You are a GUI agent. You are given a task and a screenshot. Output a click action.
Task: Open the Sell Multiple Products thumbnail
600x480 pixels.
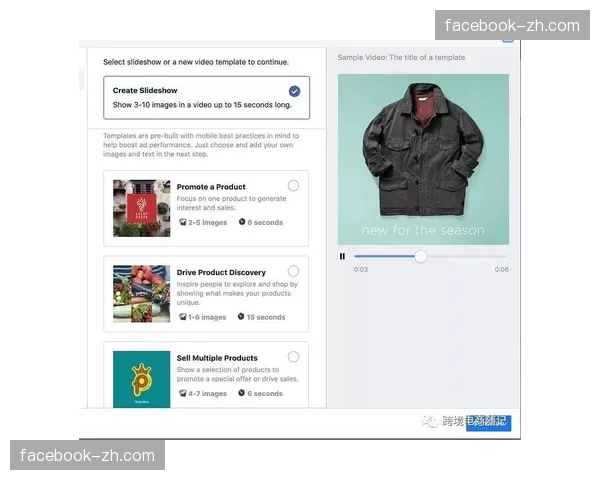click(142, 379)
